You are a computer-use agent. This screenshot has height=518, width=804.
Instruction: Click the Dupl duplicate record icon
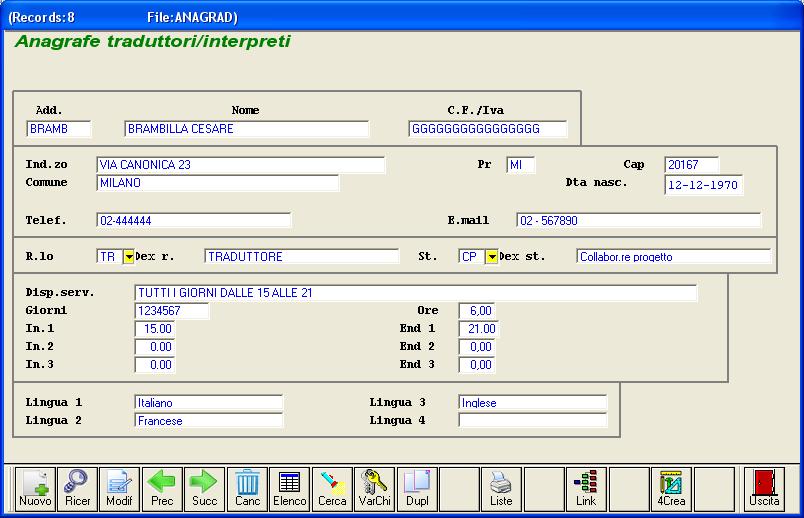(x=417, y=489)
